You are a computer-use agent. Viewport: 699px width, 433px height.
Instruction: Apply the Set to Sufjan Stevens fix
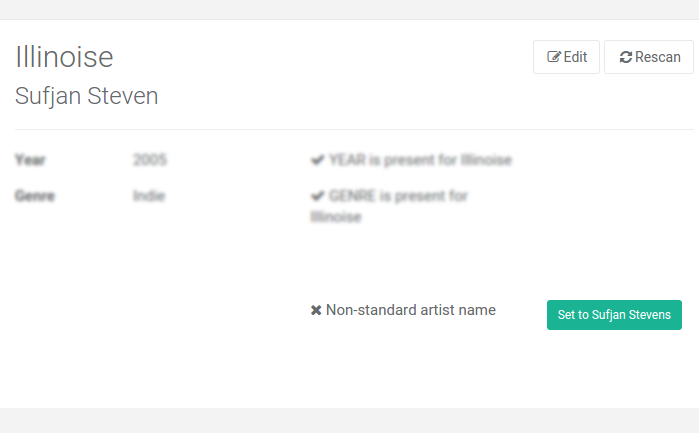pyautogui.click(x=614, y=315)
